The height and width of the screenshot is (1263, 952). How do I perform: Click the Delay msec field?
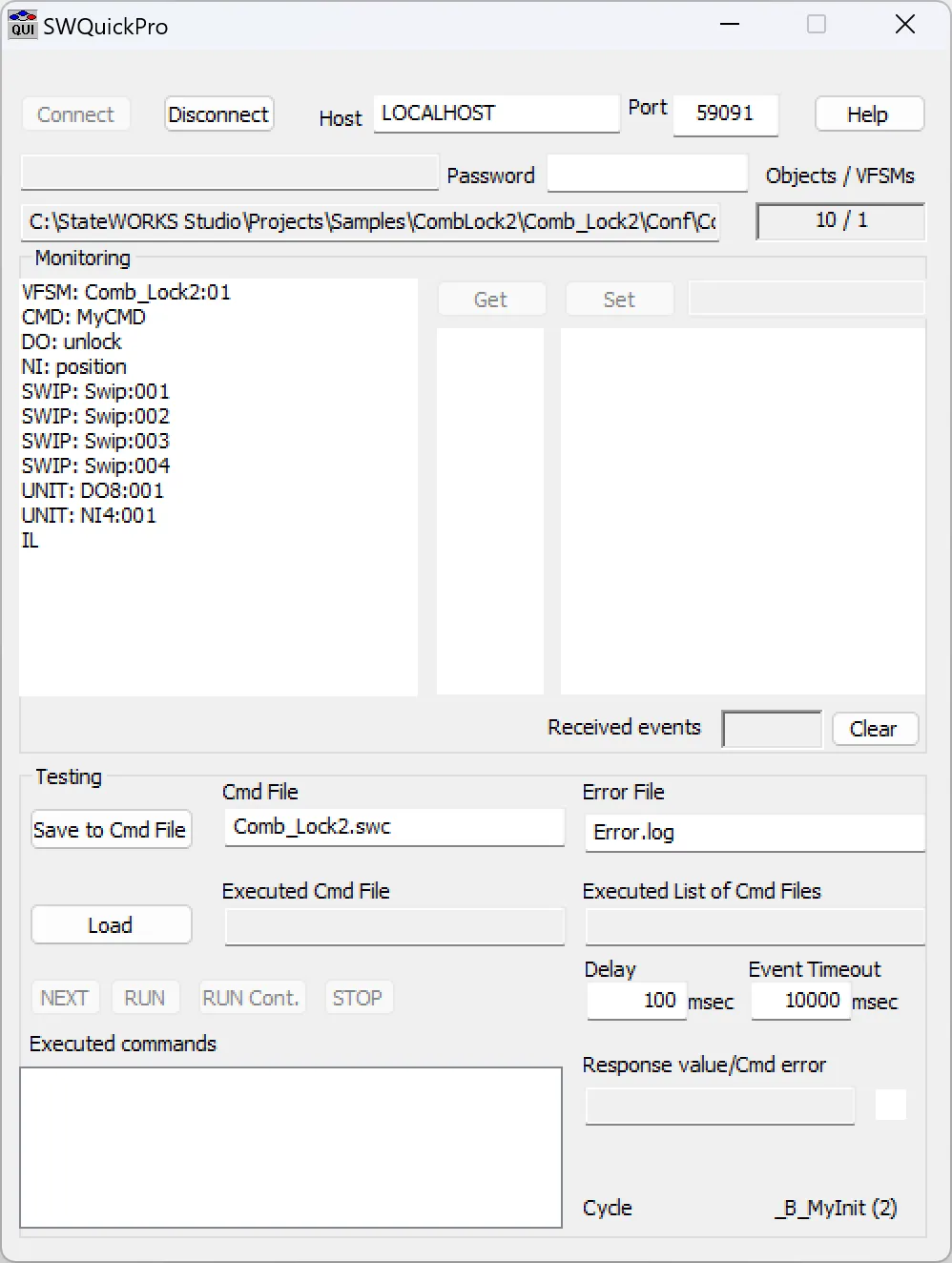point(636,1001)
